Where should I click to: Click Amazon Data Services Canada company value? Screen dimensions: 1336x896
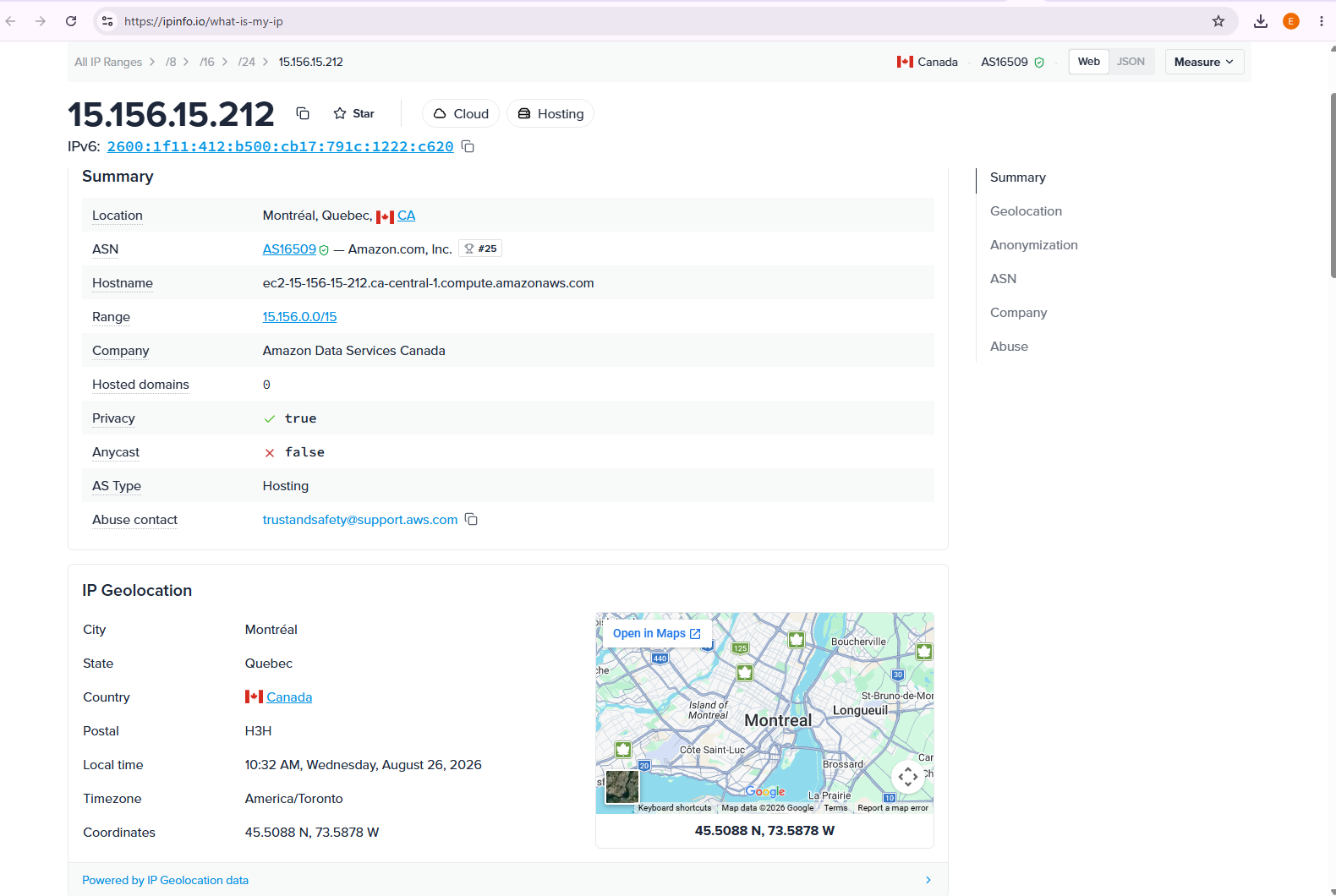coord(354,351)
